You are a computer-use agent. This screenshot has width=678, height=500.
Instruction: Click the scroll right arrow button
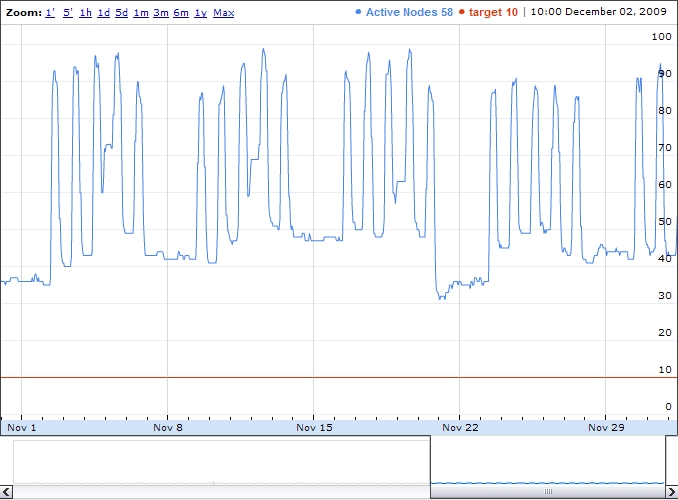tap(671, 492)
